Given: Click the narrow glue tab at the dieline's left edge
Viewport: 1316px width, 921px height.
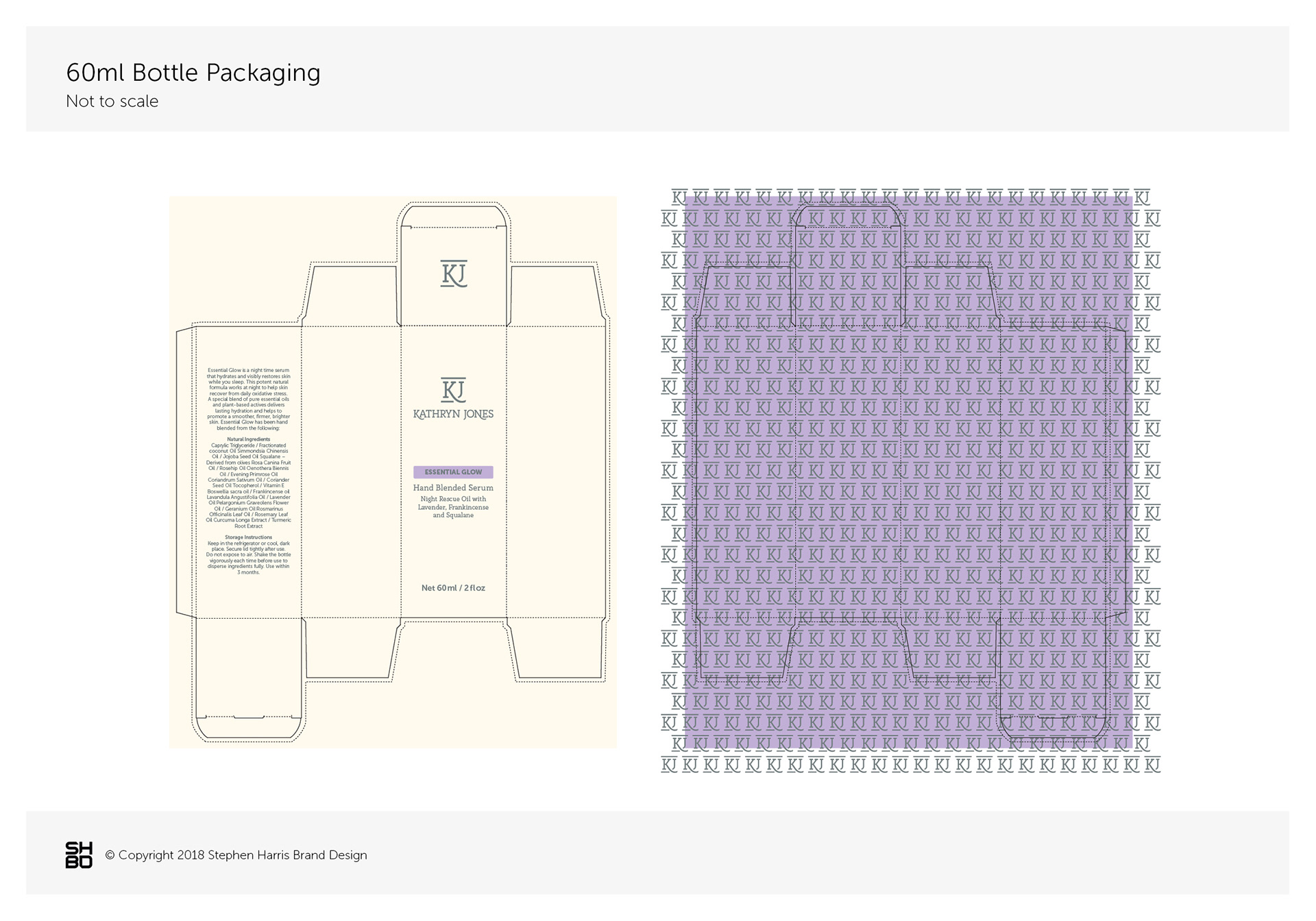Looking at the screenshot, I should pyautogui.click(x=185, y=473).
